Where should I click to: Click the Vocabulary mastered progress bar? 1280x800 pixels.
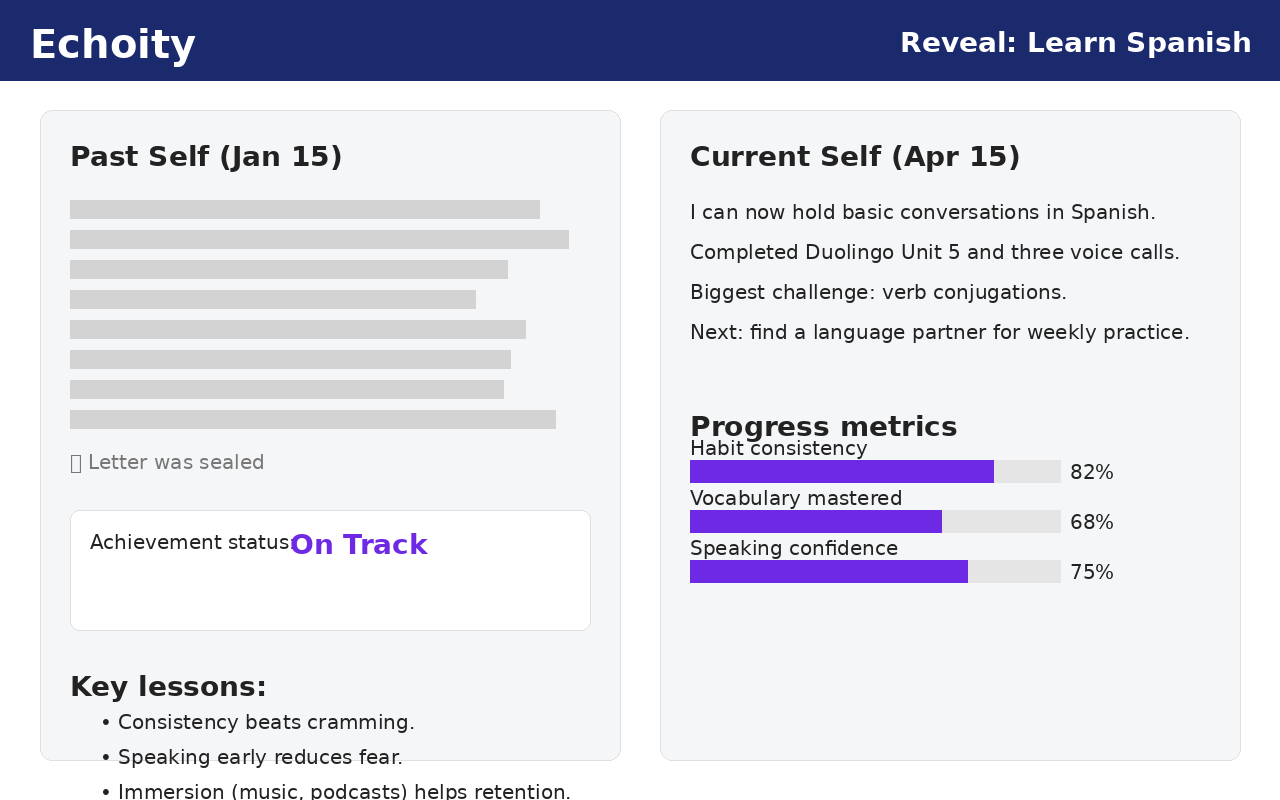875,522
